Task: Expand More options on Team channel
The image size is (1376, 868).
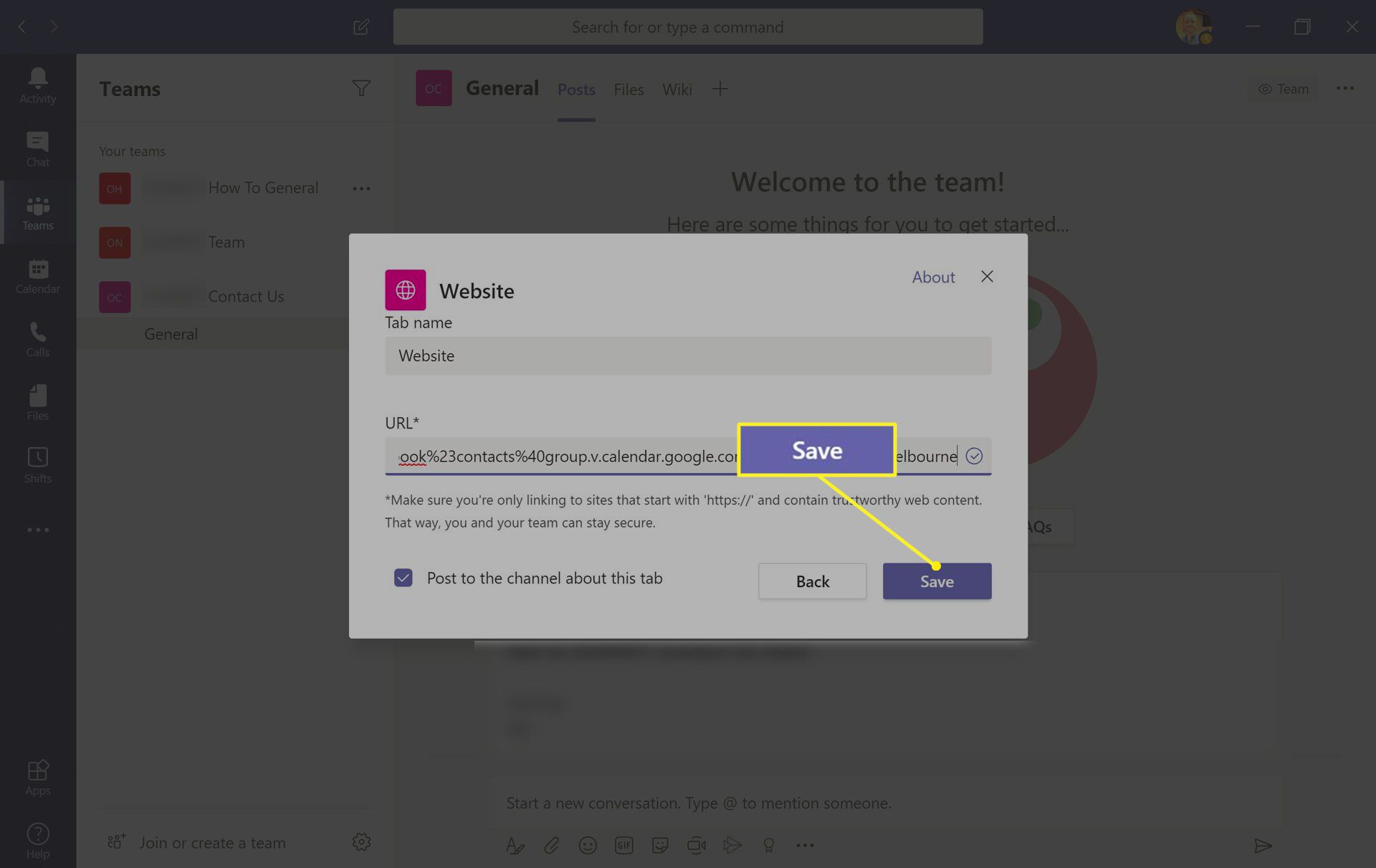Action: 362,241
